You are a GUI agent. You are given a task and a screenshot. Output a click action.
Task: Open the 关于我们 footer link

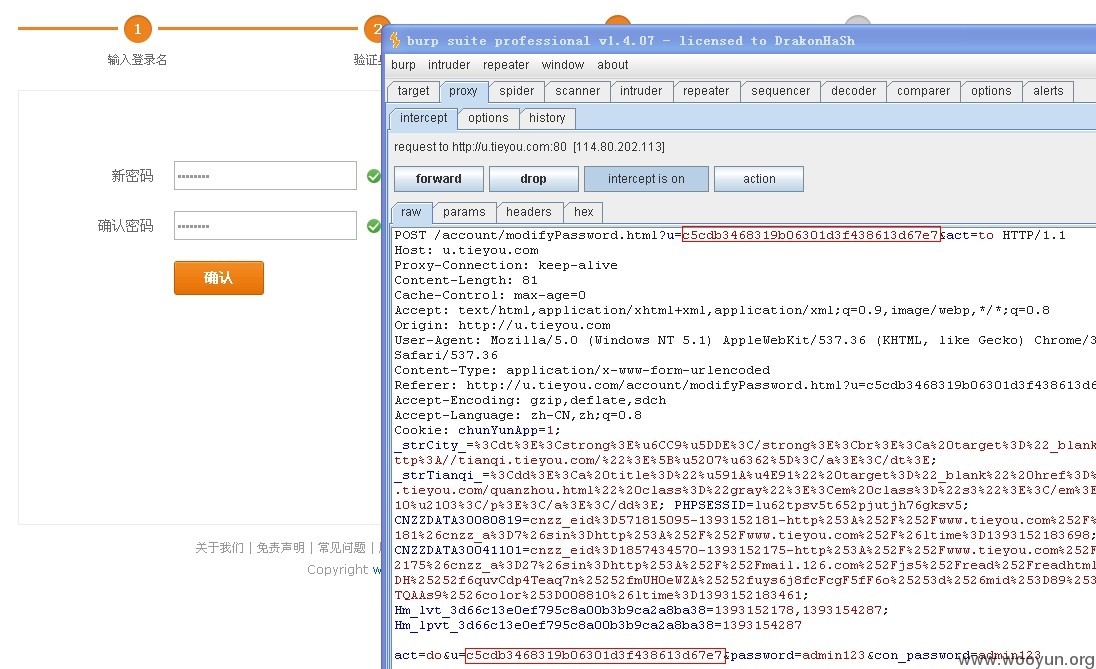tap(219, 547)
